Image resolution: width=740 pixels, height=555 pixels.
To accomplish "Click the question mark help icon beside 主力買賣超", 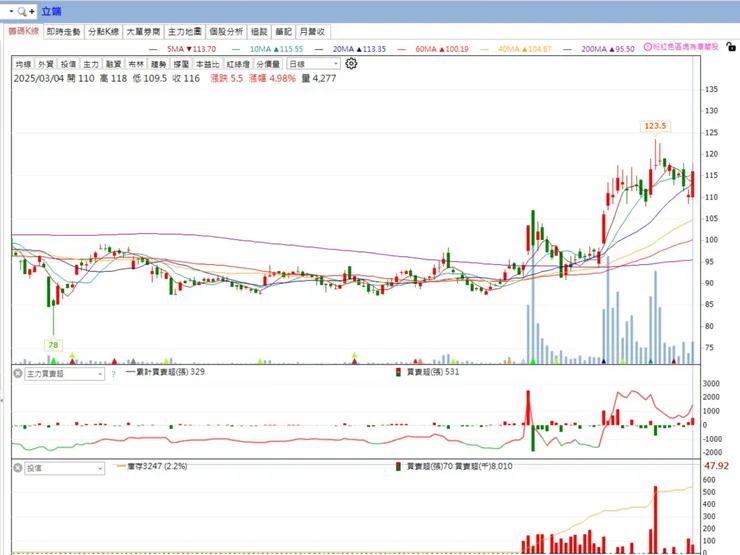I will 113,374.
